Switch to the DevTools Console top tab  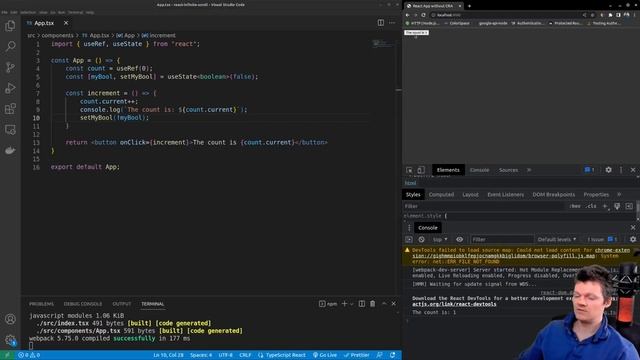coord(479,170)
